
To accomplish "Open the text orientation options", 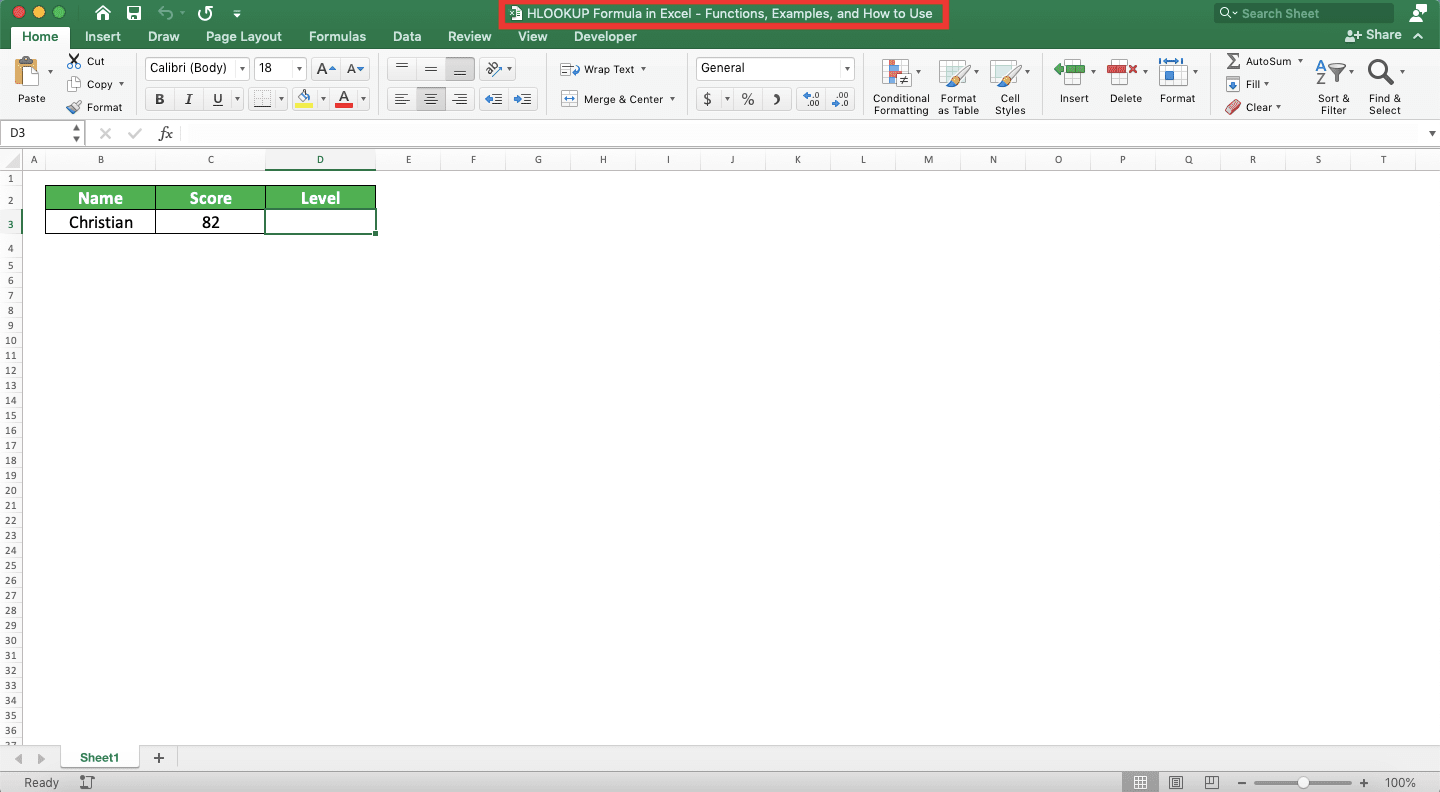I will click(x=497, y=69).
